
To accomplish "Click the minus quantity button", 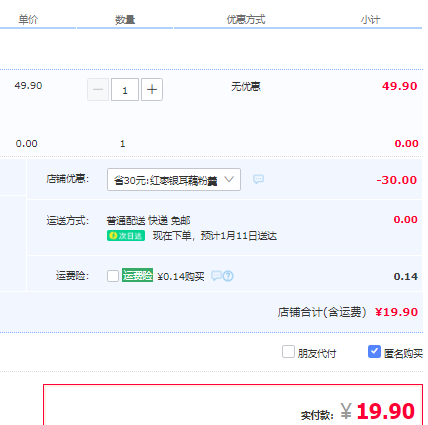I will pos(98,90).
